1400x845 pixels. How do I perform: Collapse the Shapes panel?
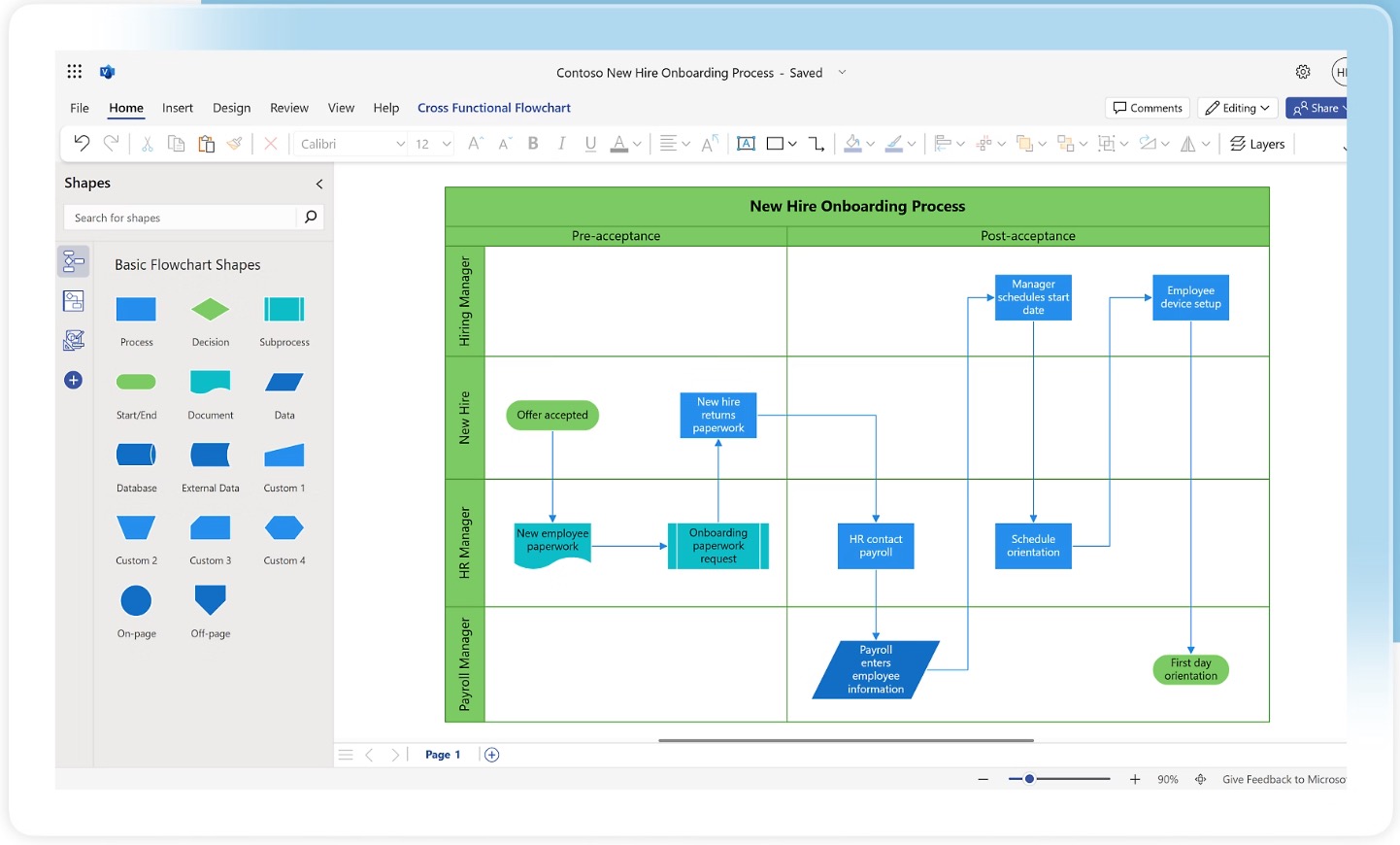pos(319,184)
